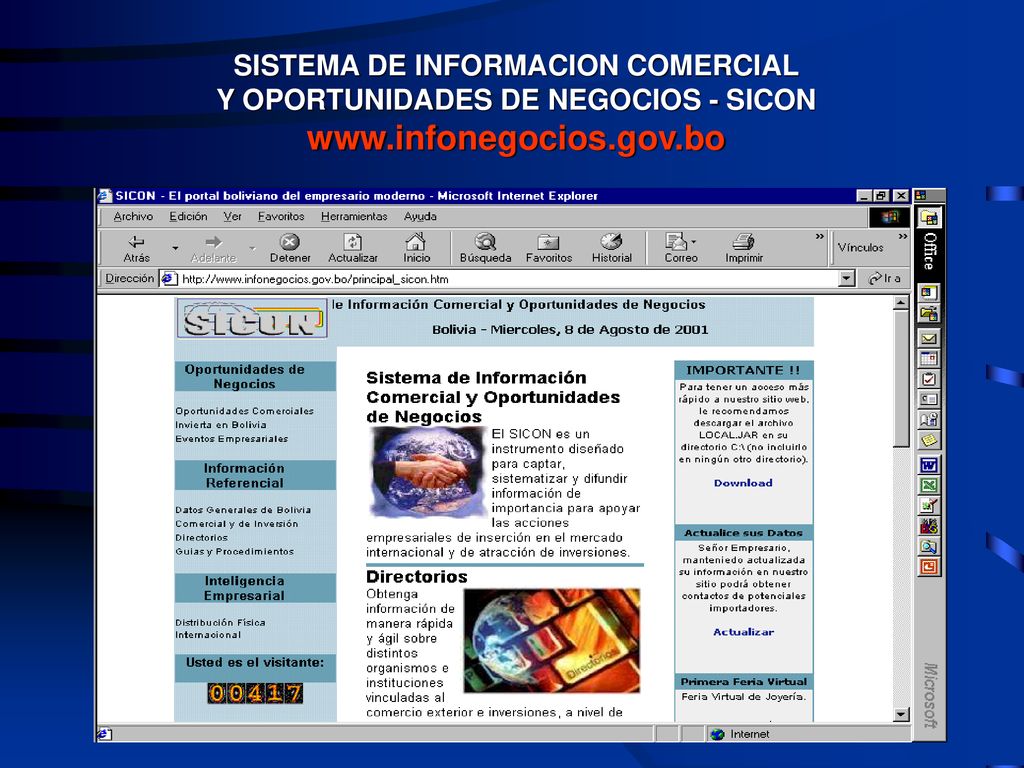Open the Favoritos menu in the menu bar
The width and height of the screenshot is (1024, 768).
point(281,217)
